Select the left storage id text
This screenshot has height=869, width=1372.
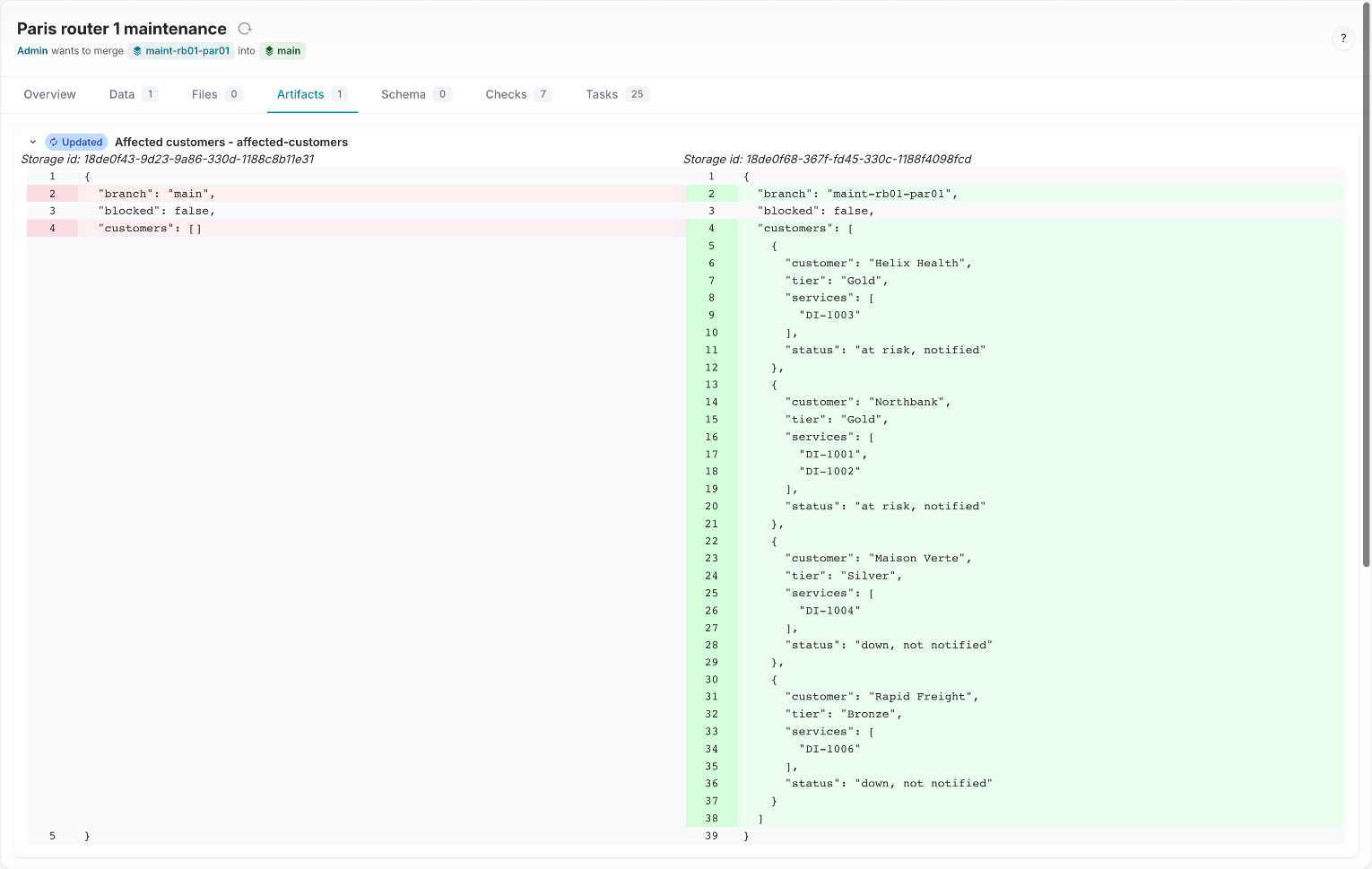click(168, 160)
